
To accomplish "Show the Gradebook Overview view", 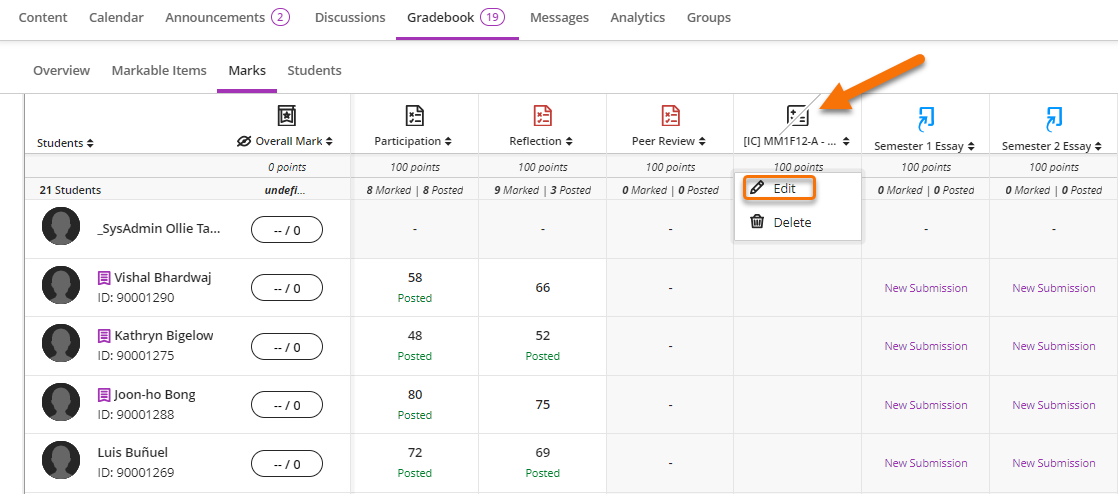I will [61, 71].
